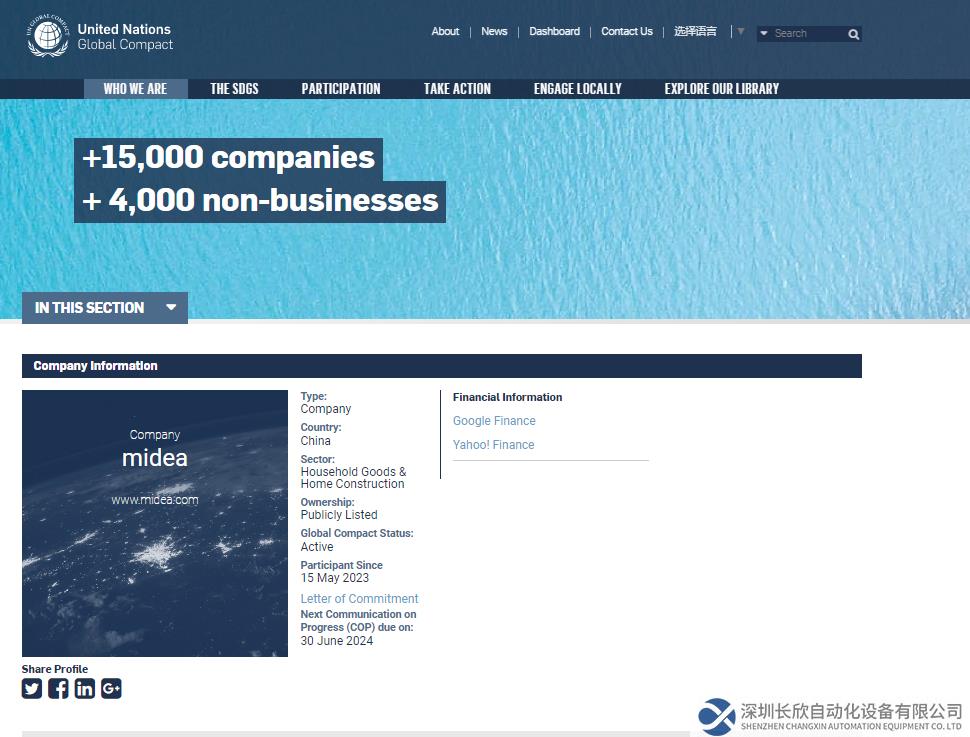View the Letter of Commitment
Image resolution: width=970 pixels, height=737 pixels.
pyautogui.click(x=359, y=599)
